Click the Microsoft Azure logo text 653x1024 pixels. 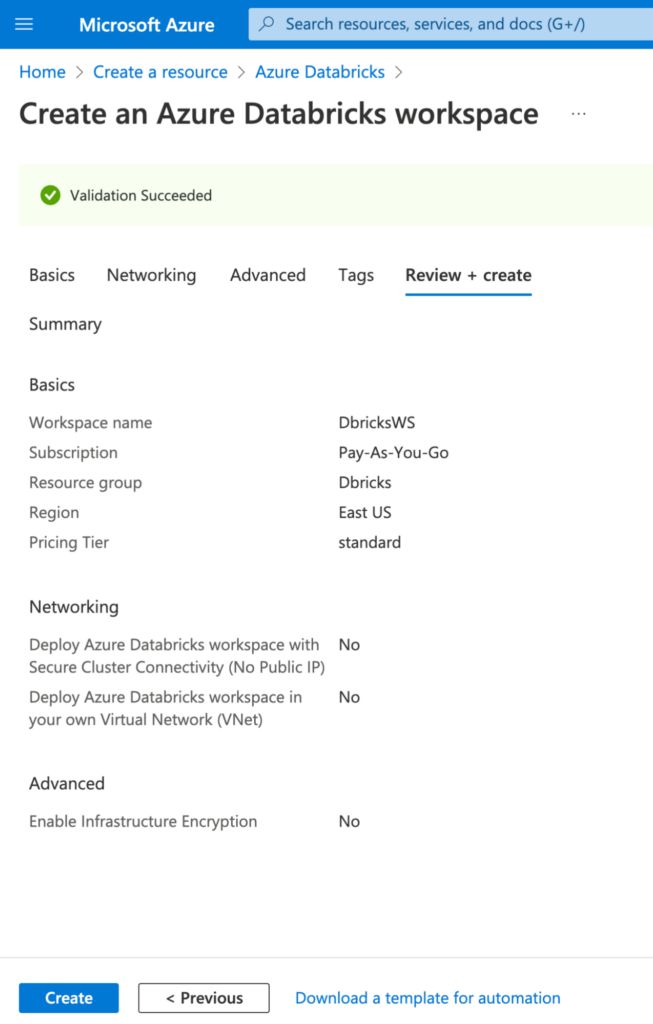pos(147,25)
